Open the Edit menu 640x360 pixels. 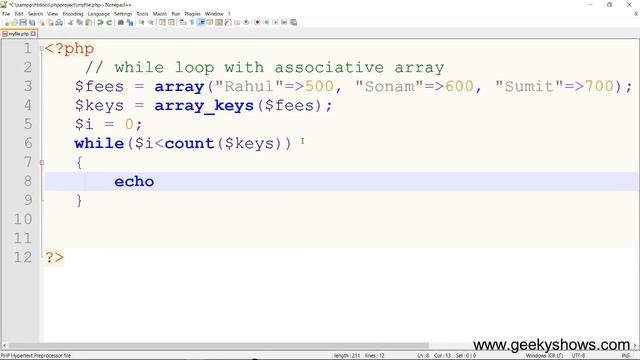19,14
